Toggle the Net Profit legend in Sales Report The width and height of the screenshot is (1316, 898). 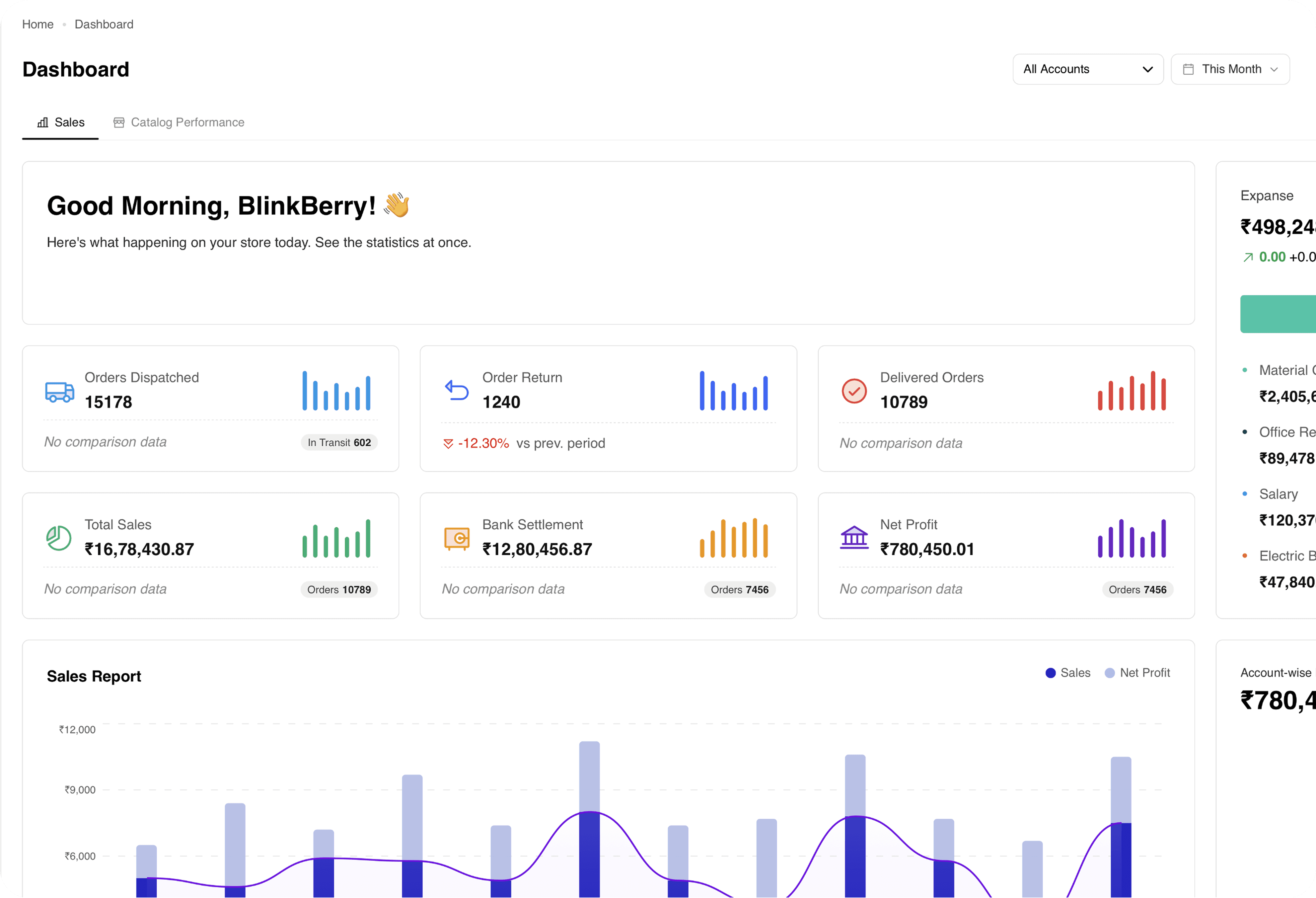[x=1137, y=673]
